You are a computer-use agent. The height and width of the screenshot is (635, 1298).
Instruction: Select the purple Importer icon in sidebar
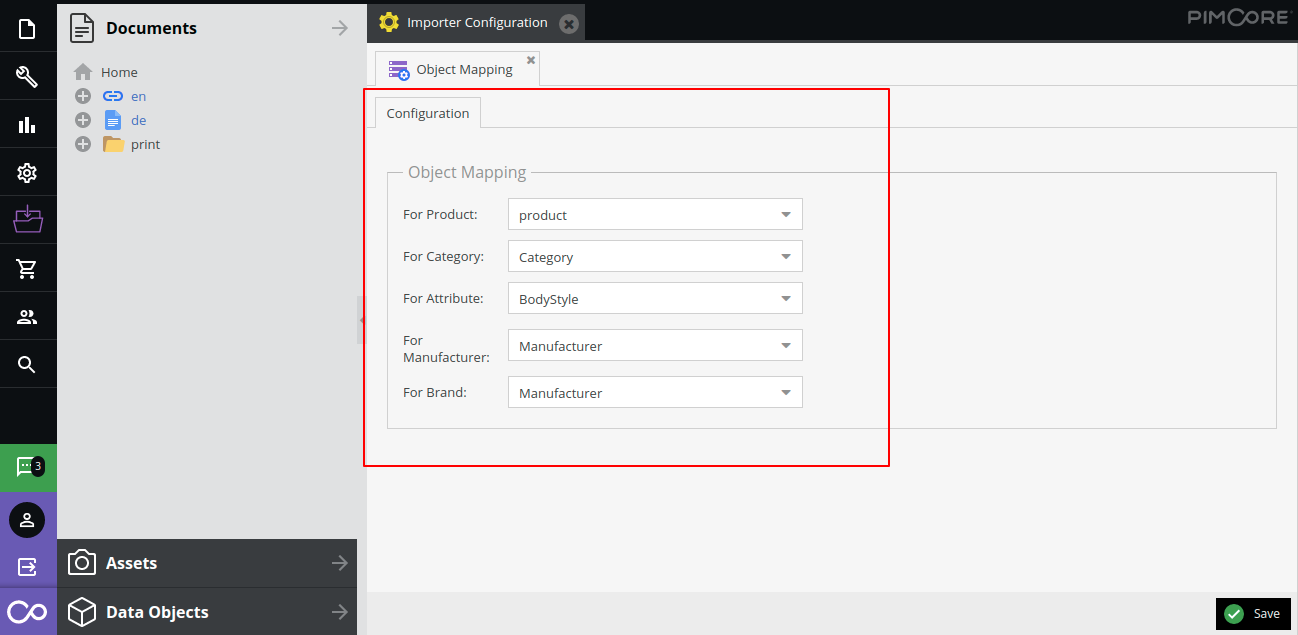coord(27,219)
